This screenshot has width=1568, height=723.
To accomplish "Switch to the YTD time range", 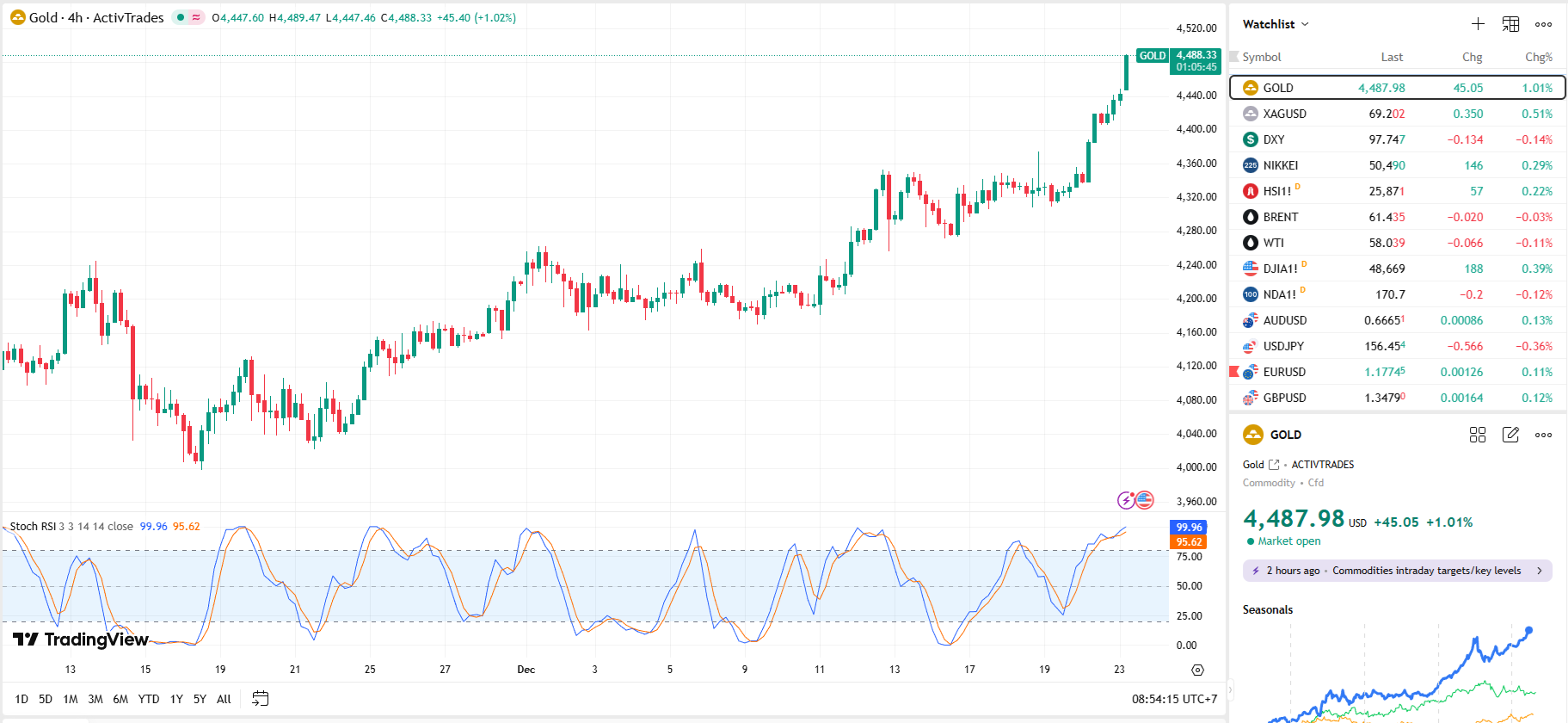I will point(149,699).
